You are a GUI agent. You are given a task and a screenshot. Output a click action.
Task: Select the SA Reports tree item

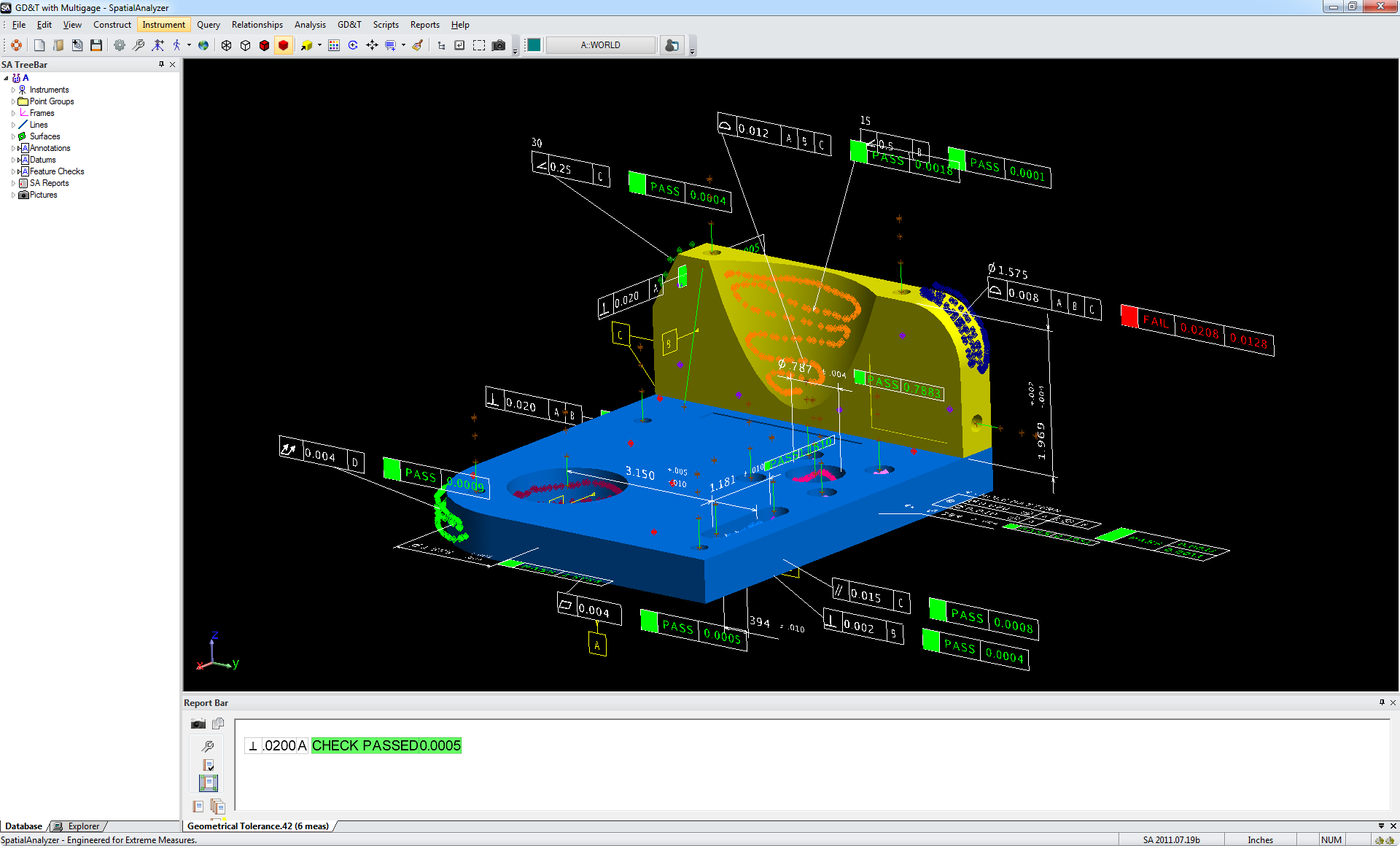[49, 183]
